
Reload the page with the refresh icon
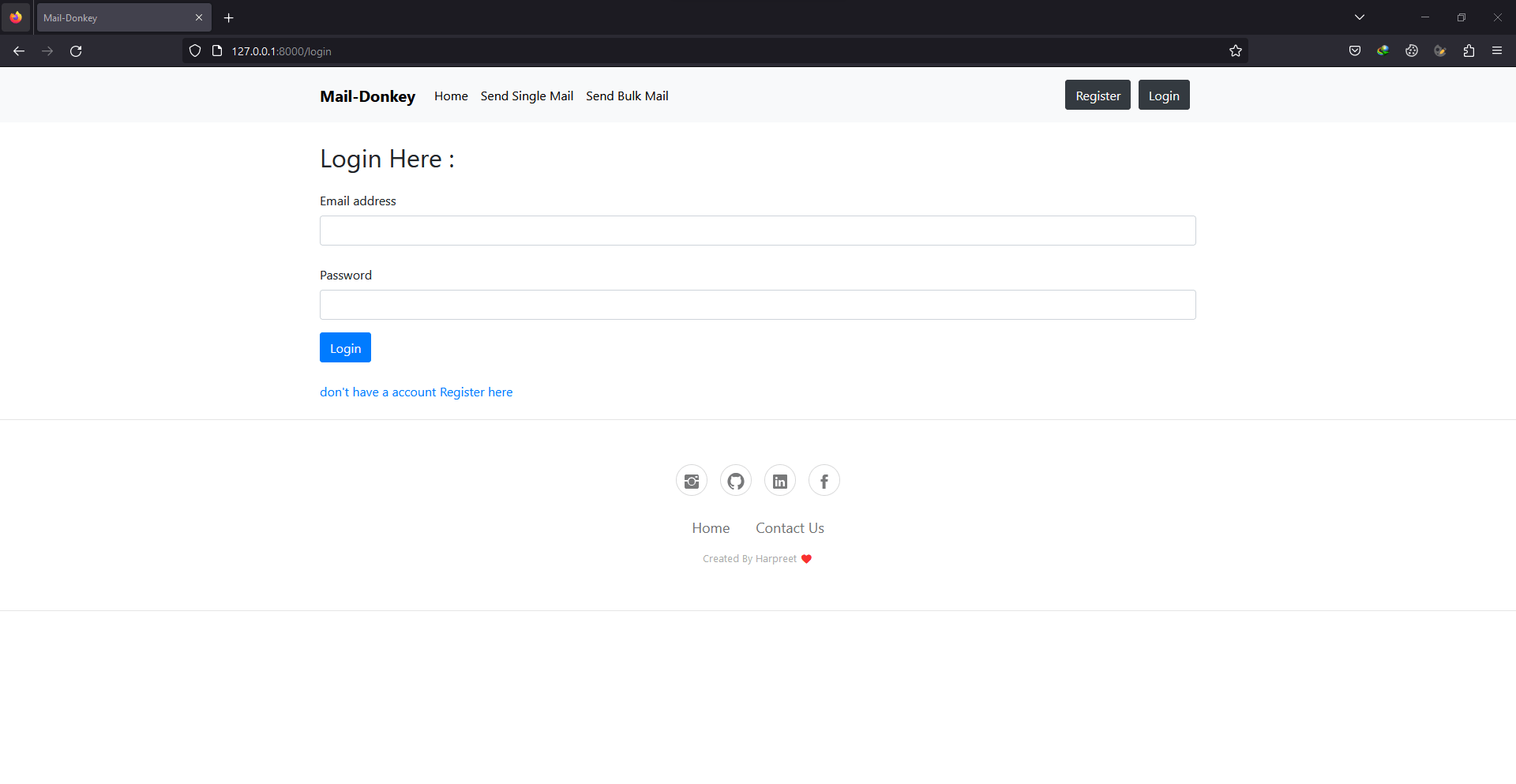point(76,51)
